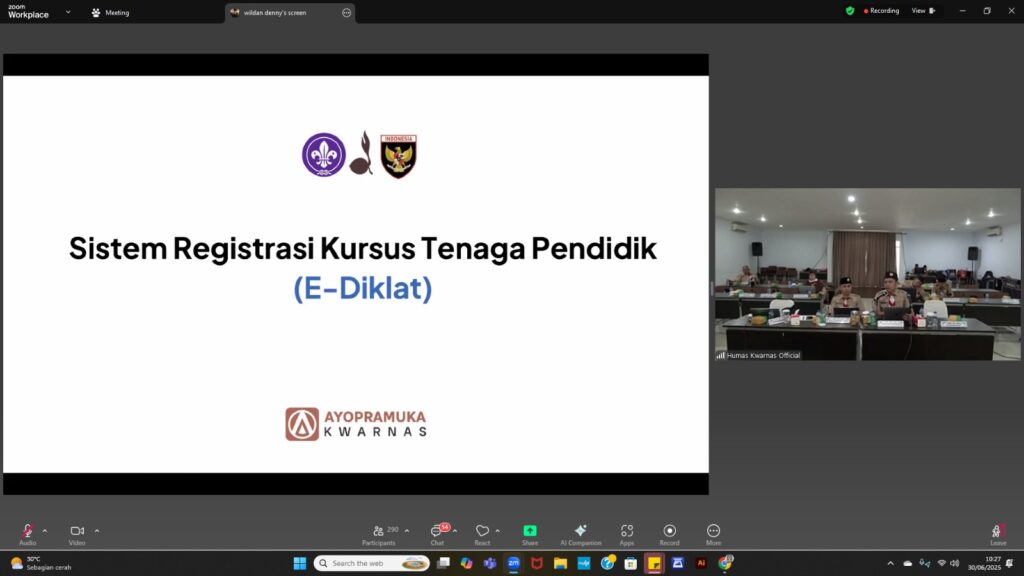Open Sticky Notes from the taskbar
This screenshot has height=576, width=1024.
click(654, 563)
